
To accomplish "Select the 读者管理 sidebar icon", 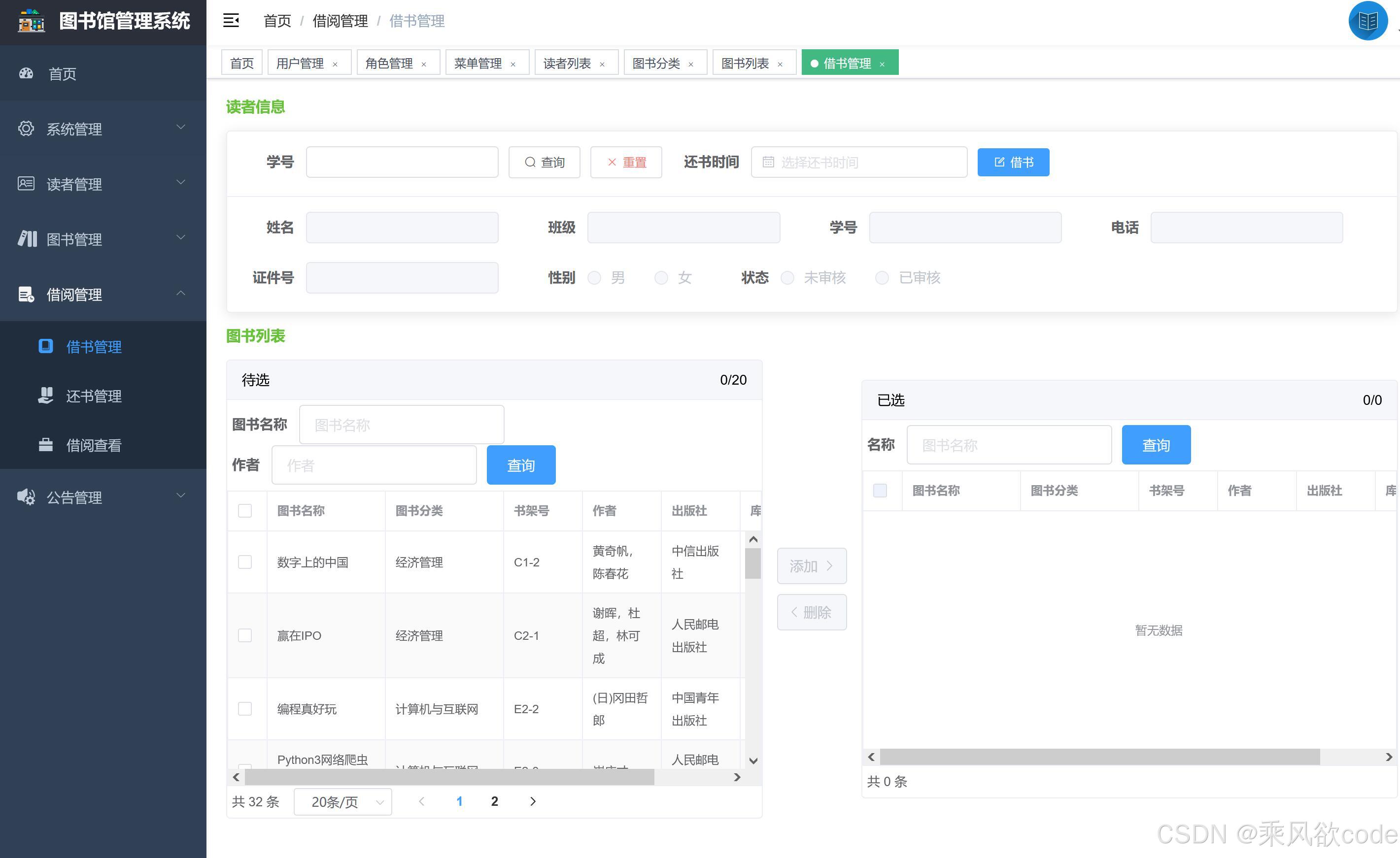I will (26, 184).
